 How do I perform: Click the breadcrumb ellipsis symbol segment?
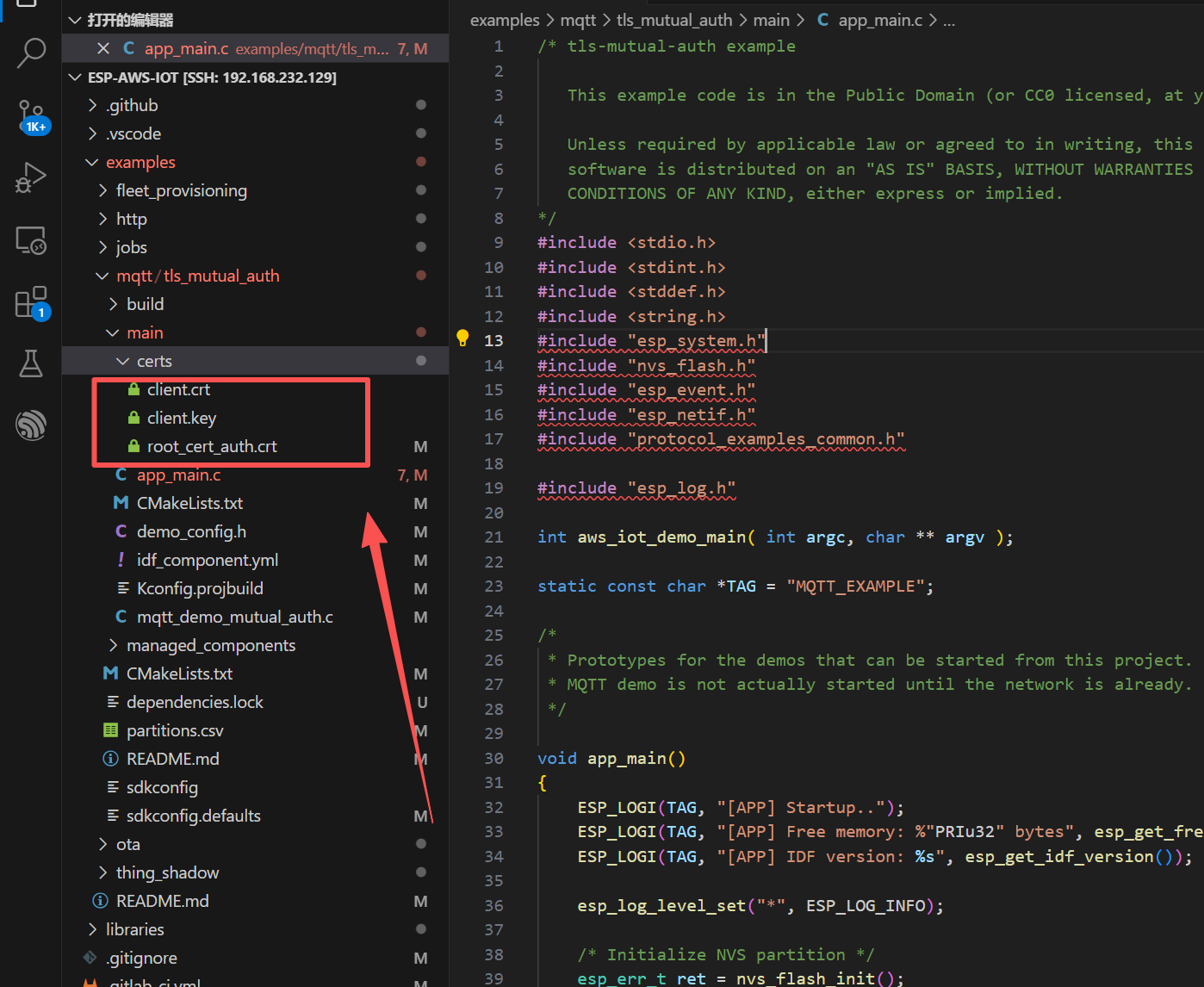click(x=949, y=20)
